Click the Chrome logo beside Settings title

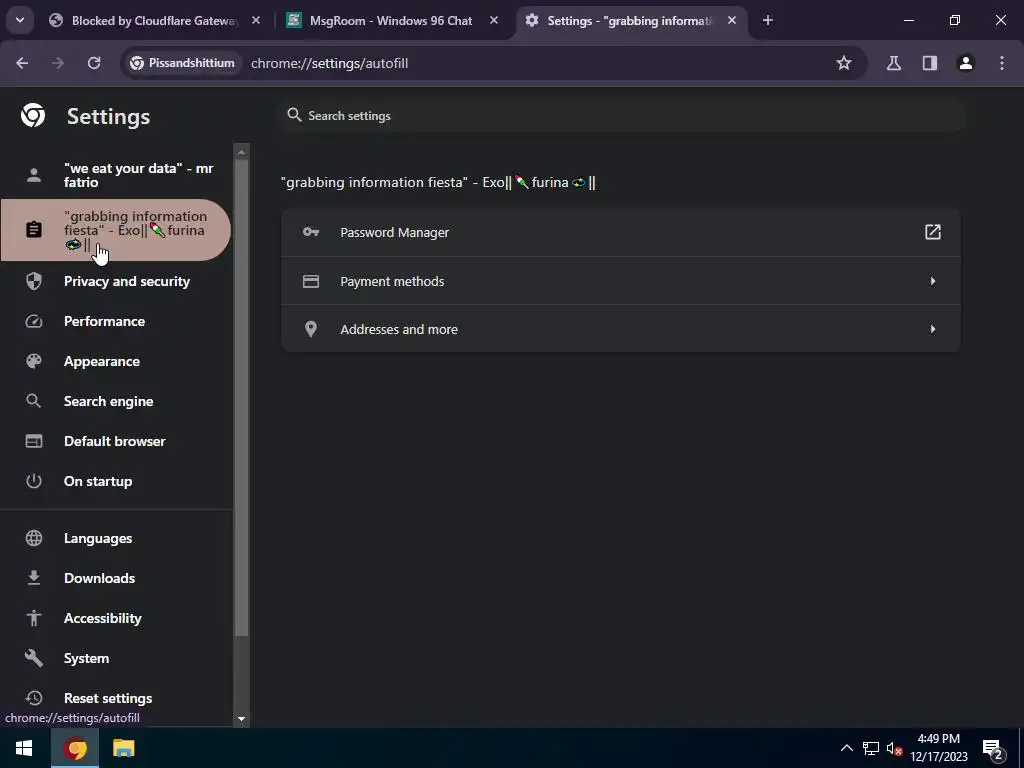pos(33,116)
